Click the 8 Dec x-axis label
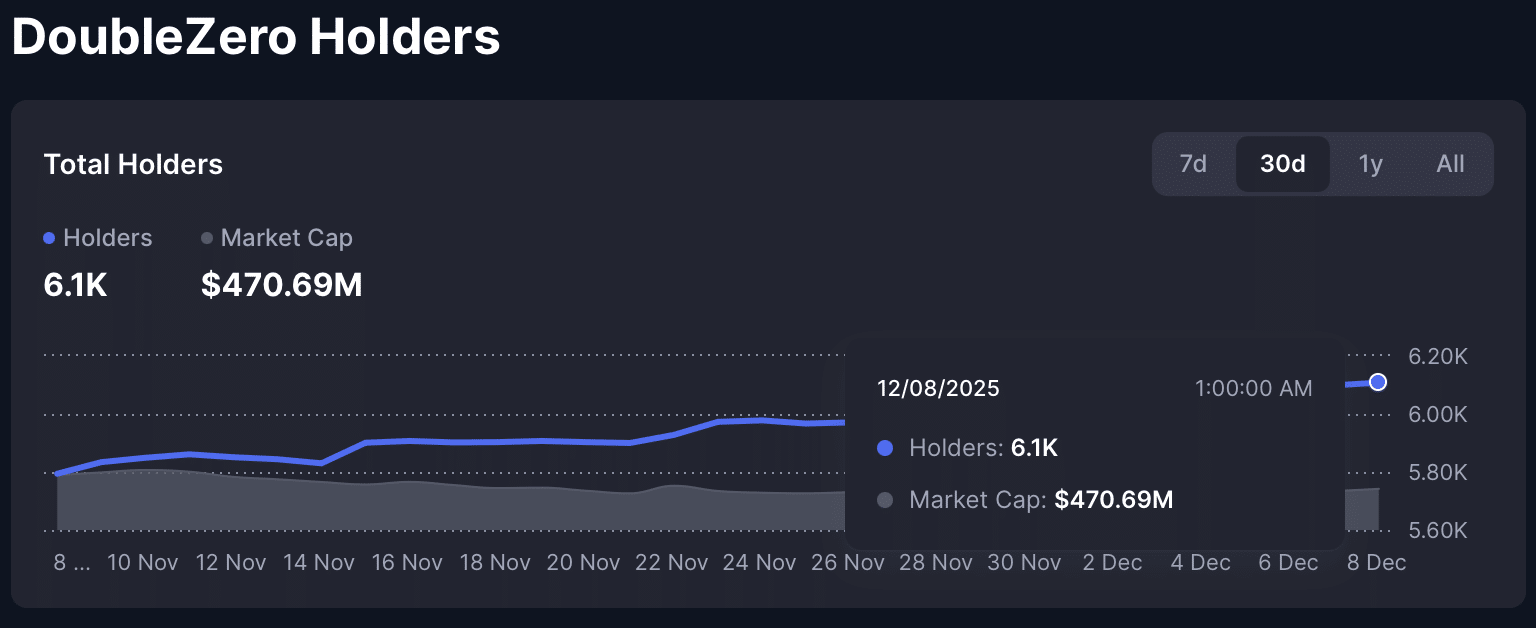The width and height of the screenshot is (1536, 628). click(1375, 562)
